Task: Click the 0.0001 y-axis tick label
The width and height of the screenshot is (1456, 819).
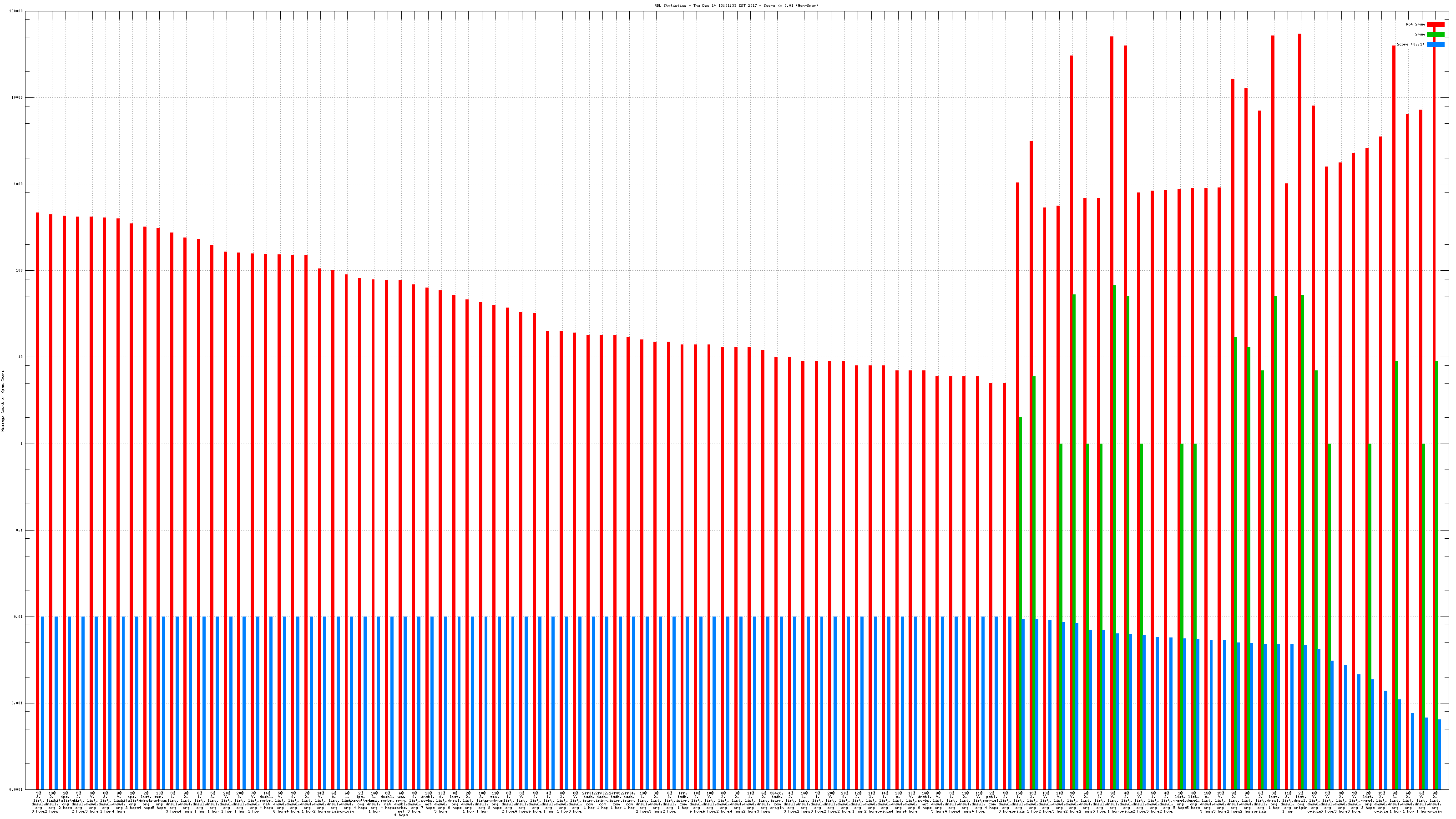Action: pos(16,789)
